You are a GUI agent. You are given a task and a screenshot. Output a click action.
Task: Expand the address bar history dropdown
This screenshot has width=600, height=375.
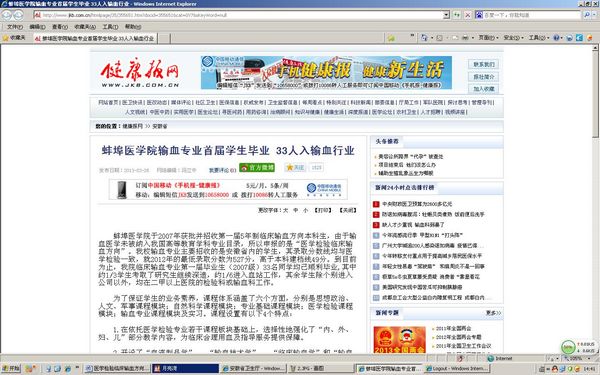tap(446, 15)
